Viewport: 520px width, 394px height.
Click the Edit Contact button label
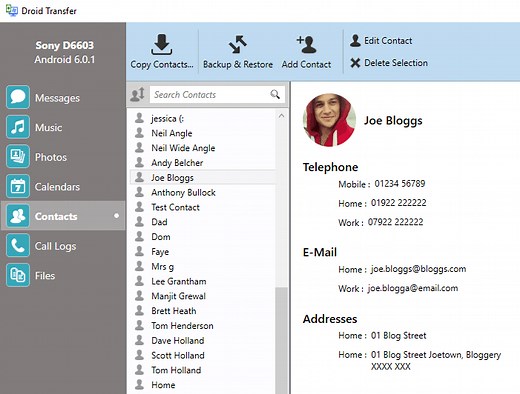388,41
